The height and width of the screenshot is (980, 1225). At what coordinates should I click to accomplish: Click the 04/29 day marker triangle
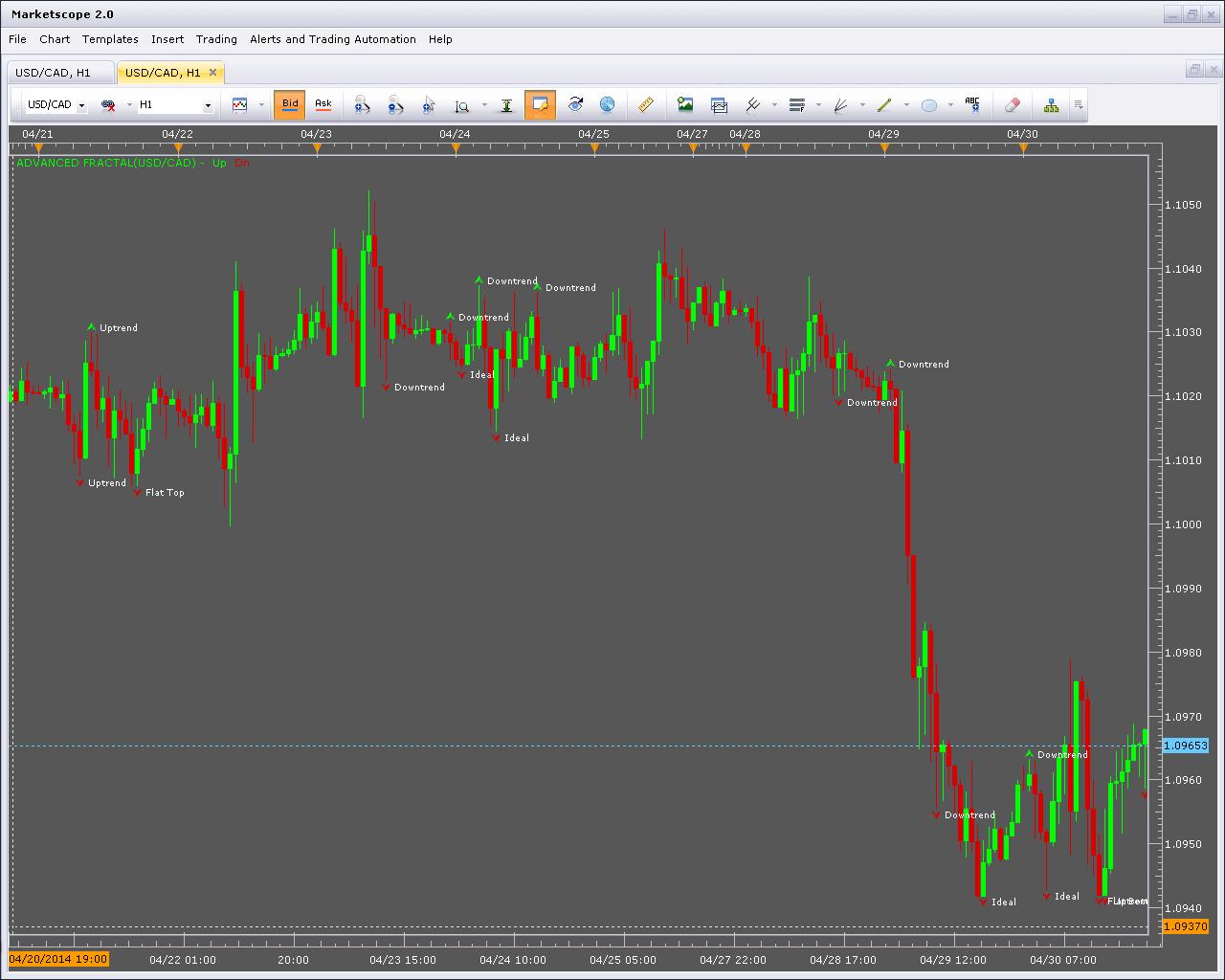[884, 148]
